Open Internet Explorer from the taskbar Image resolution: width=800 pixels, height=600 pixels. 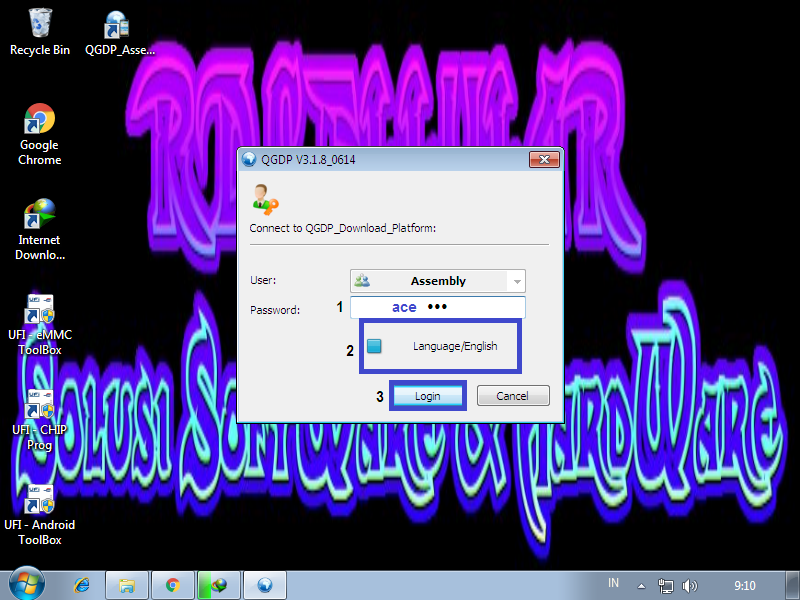(x=82, y=585)
